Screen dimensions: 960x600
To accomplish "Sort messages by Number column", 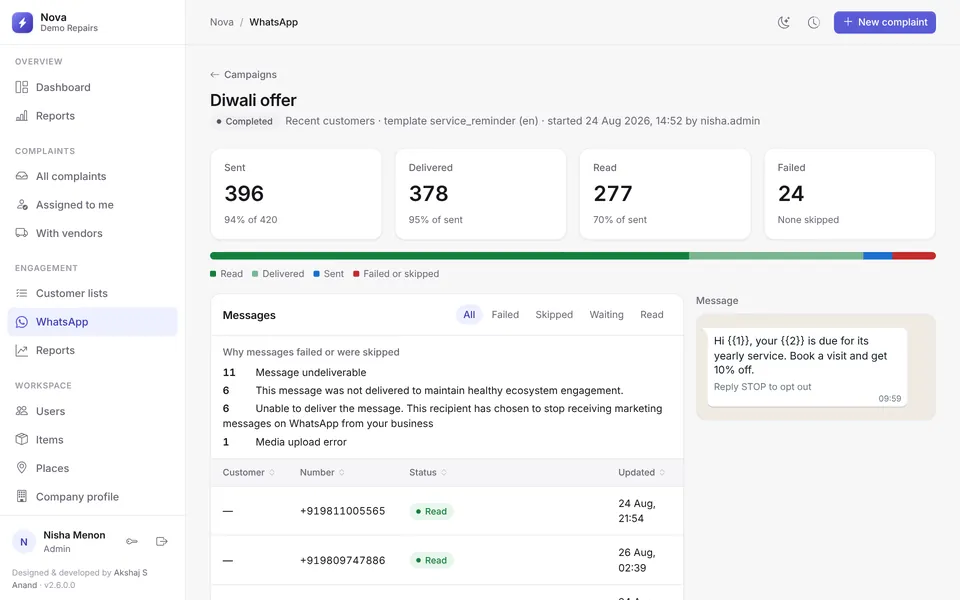I will coord(322,473).
